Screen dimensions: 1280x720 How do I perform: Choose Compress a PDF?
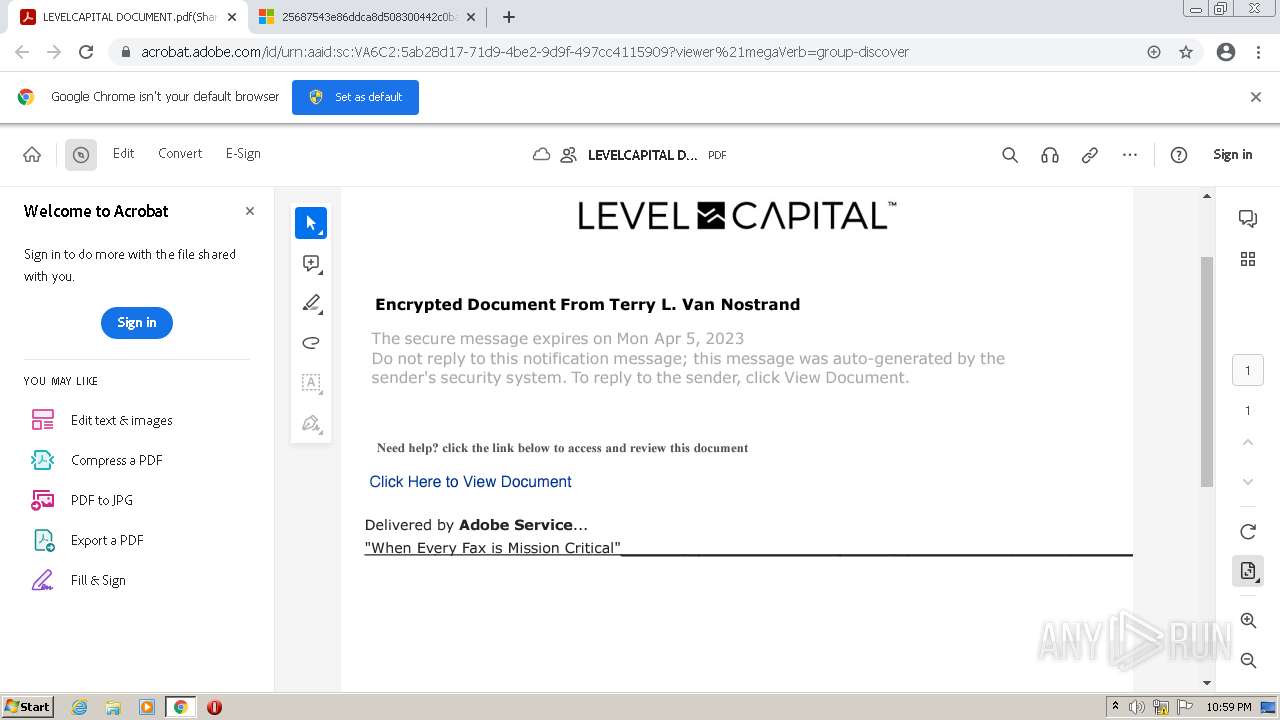[96, 460]
